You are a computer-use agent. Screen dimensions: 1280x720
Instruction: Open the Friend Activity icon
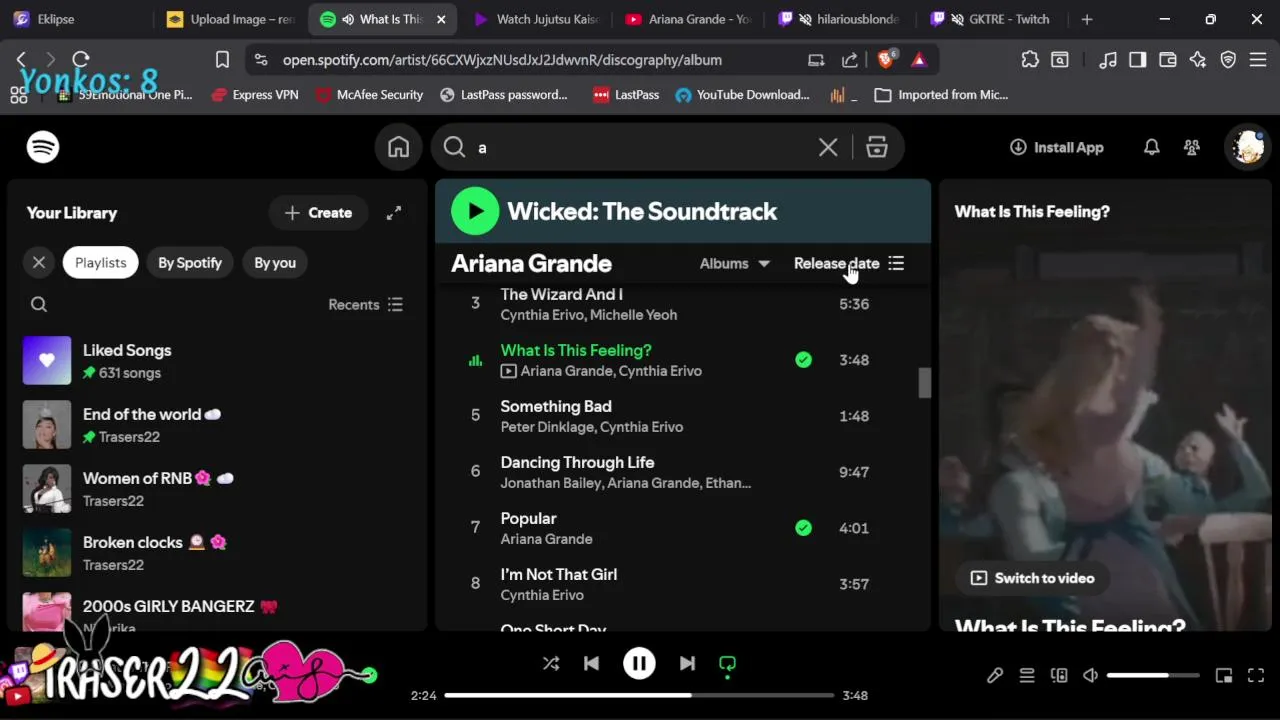click(x=1192, y=147)
